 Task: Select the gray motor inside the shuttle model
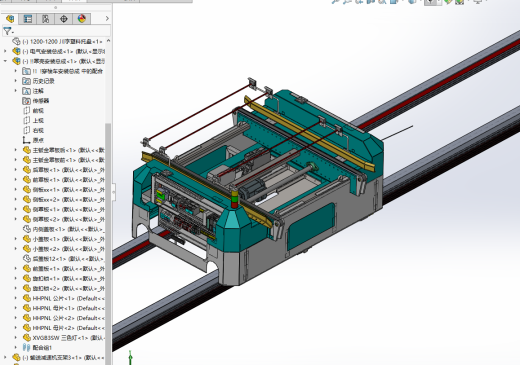pos(253,190)
